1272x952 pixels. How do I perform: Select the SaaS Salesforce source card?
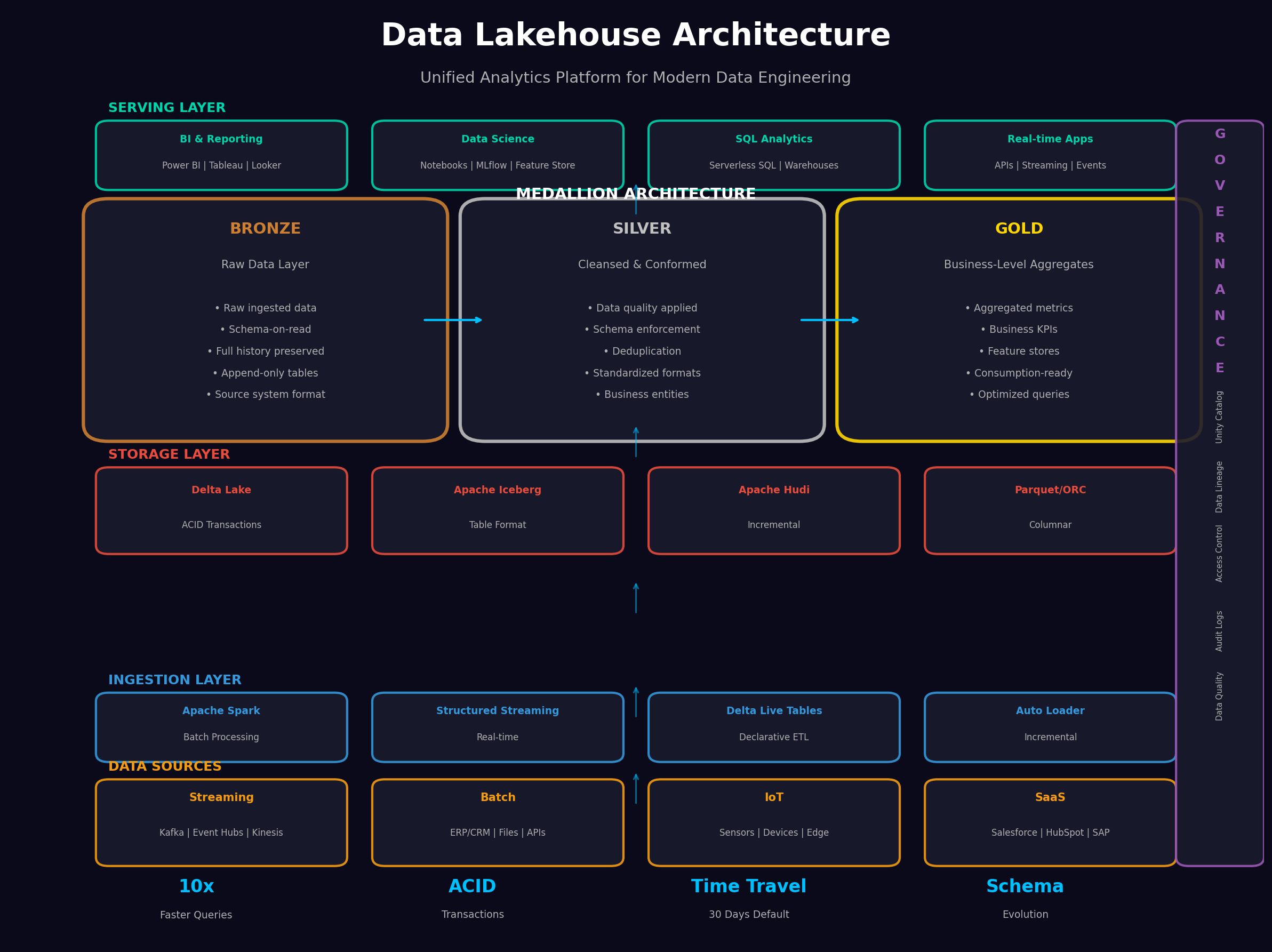click(1050, 822)
